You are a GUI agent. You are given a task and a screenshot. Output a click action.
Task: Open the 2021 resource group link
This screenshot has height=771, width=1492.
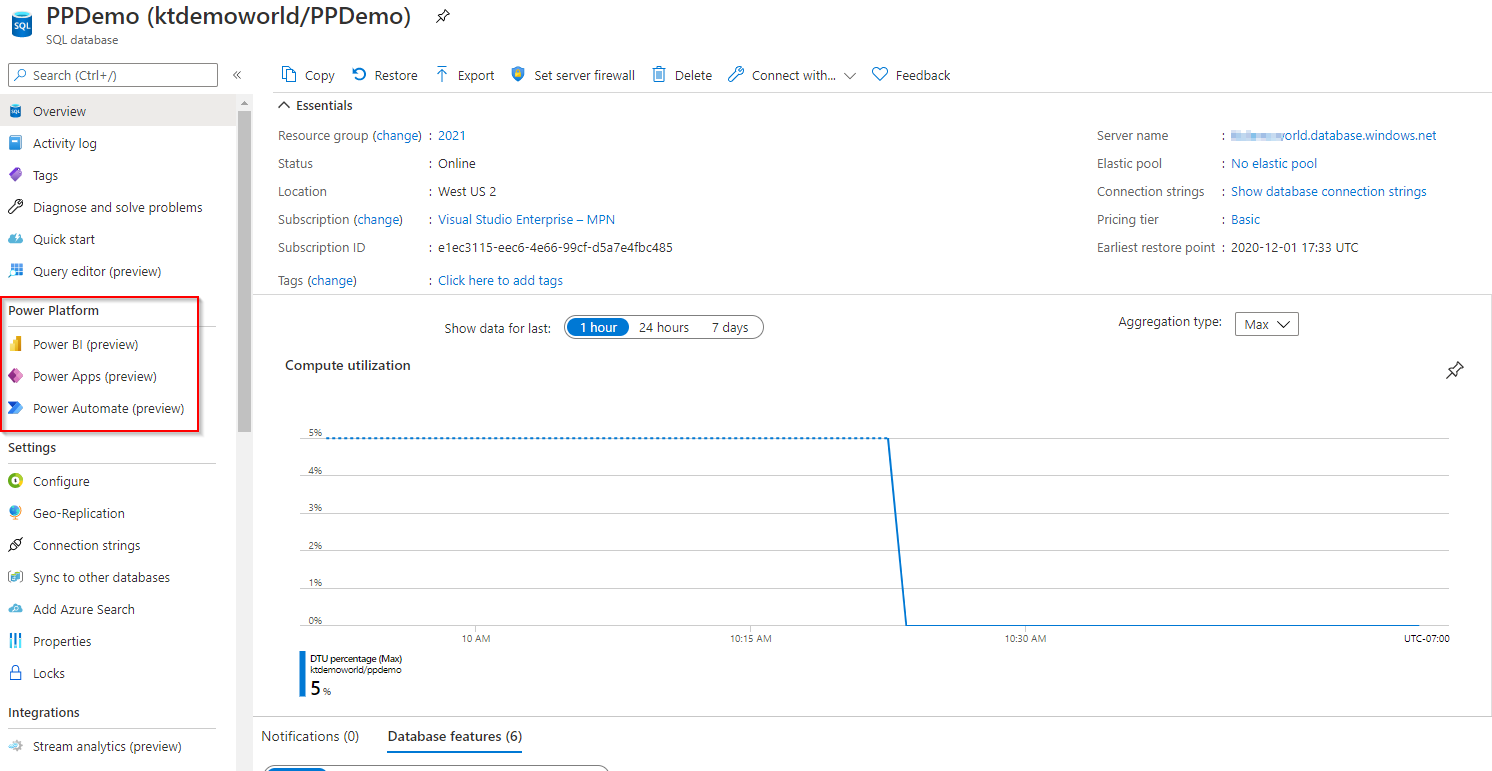(x=452, y=135)
